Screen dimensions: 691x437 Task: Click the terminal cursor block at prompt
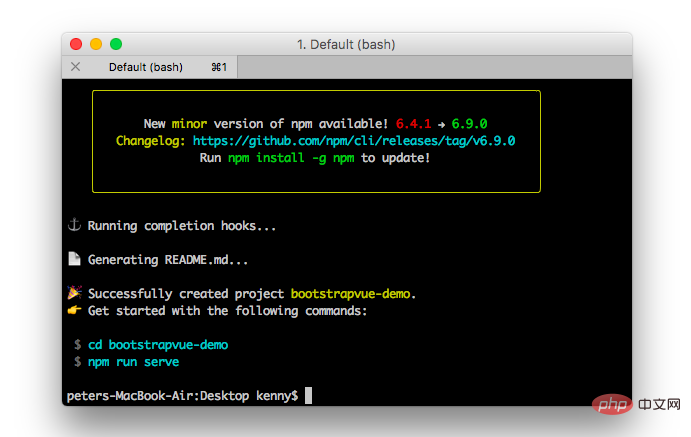pyautogui.click(x=308, y=395)
